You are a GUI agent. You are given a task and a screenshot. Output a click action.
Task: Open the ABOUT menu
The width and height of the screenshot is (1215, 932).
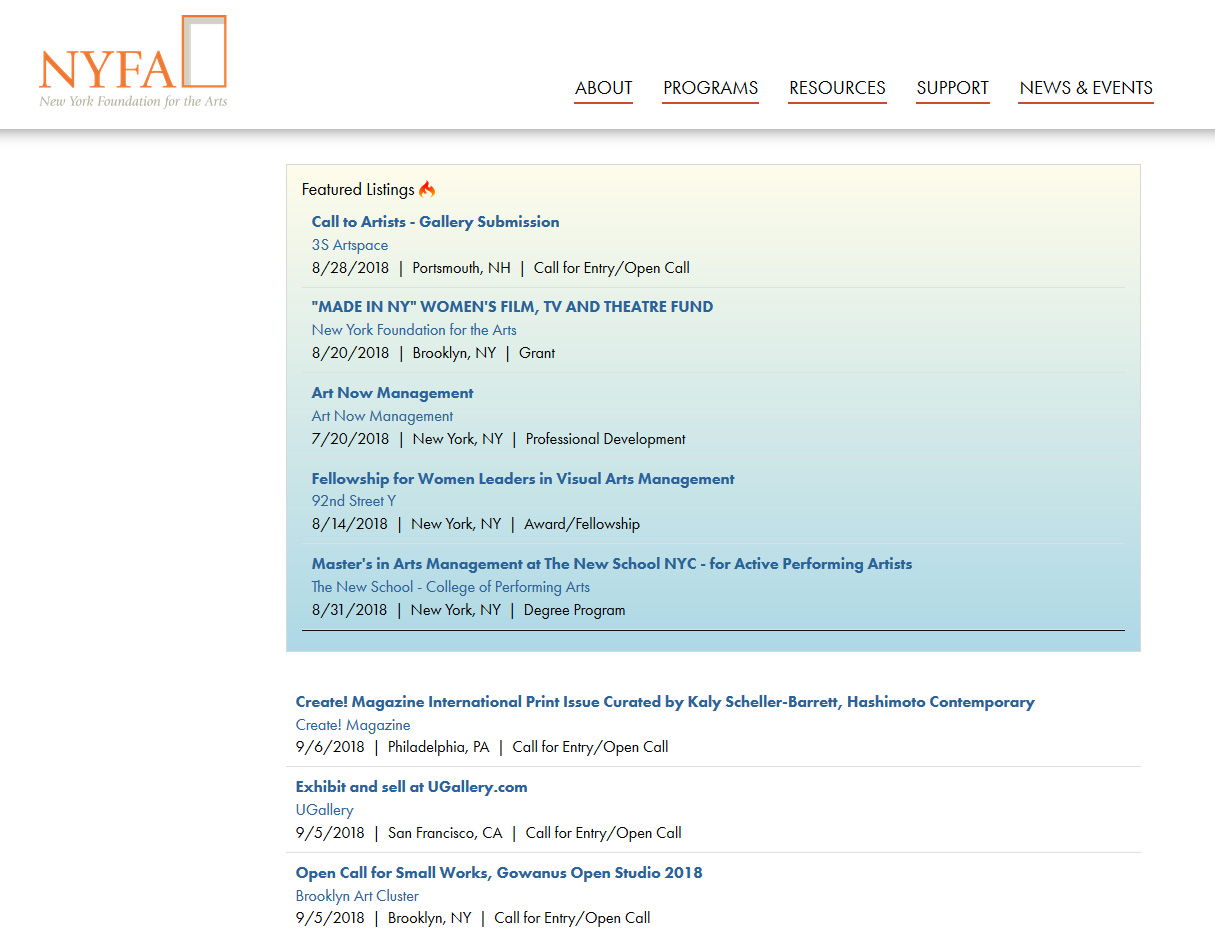click(x=603, y=88)
